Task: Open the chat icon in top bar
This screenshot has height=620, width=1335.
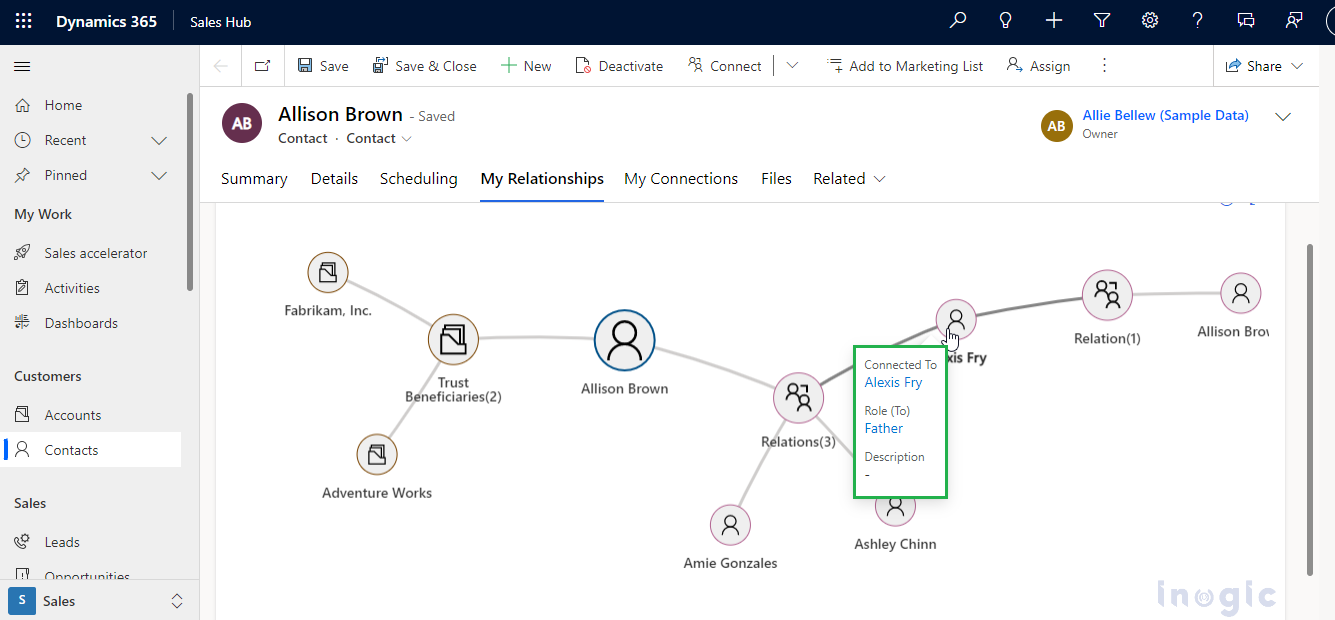Action: pos(1246,21)
